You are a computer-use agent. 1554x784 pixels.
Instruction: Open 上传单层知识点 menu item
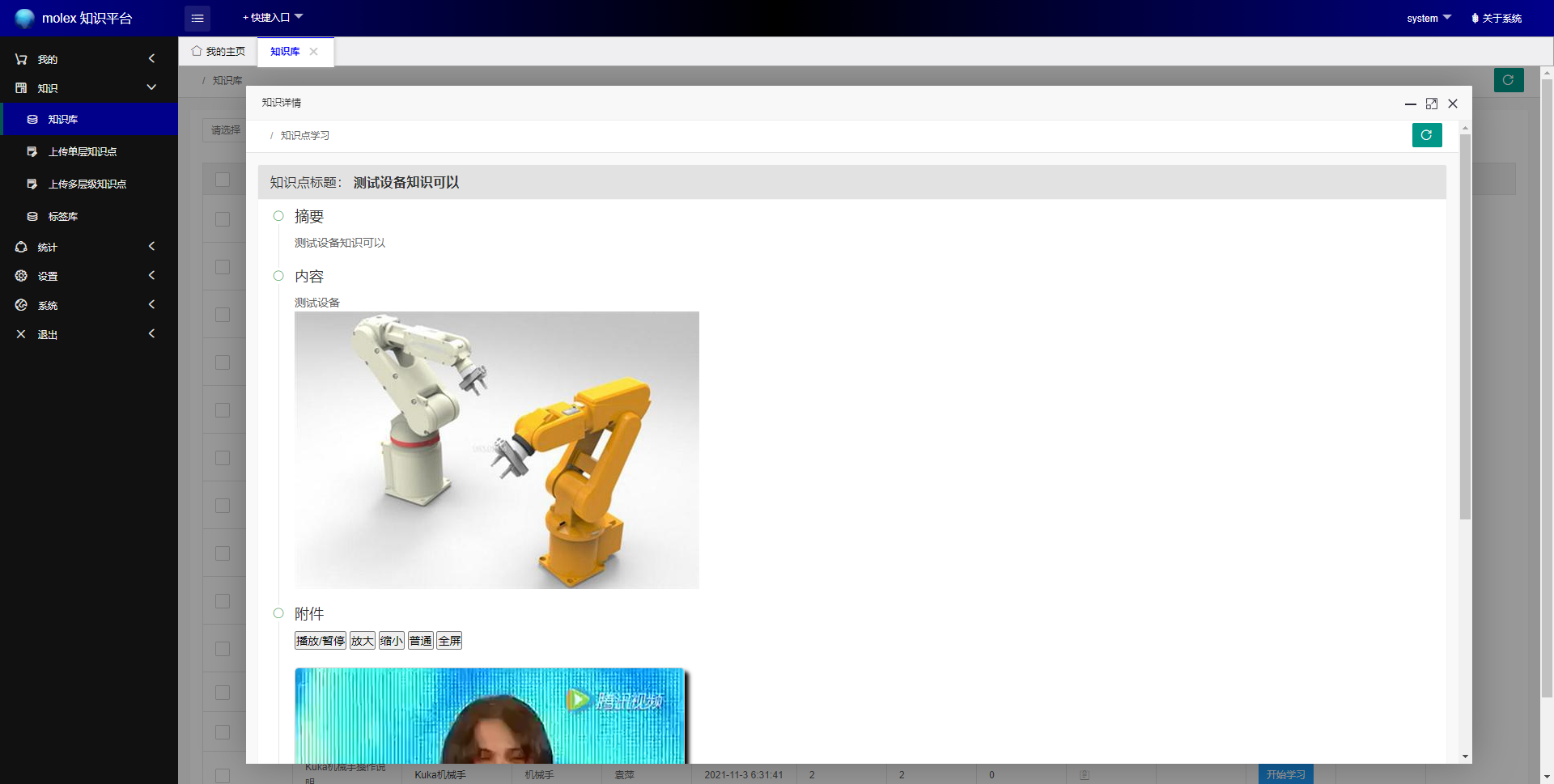click(89, 152)
